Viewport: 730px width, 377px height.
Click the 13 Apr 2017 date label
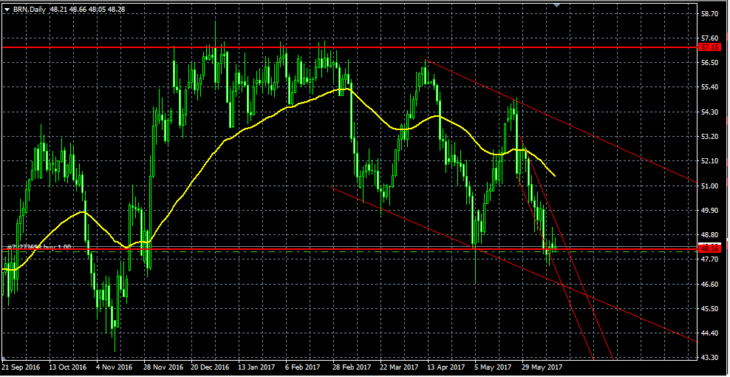tap(445, 367)
